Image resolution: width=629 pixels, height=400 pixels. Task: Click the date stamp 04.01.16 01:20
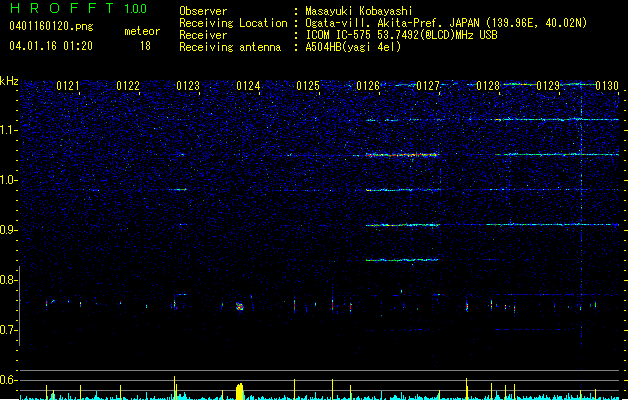pyautogui.click(x=51, y=46)
